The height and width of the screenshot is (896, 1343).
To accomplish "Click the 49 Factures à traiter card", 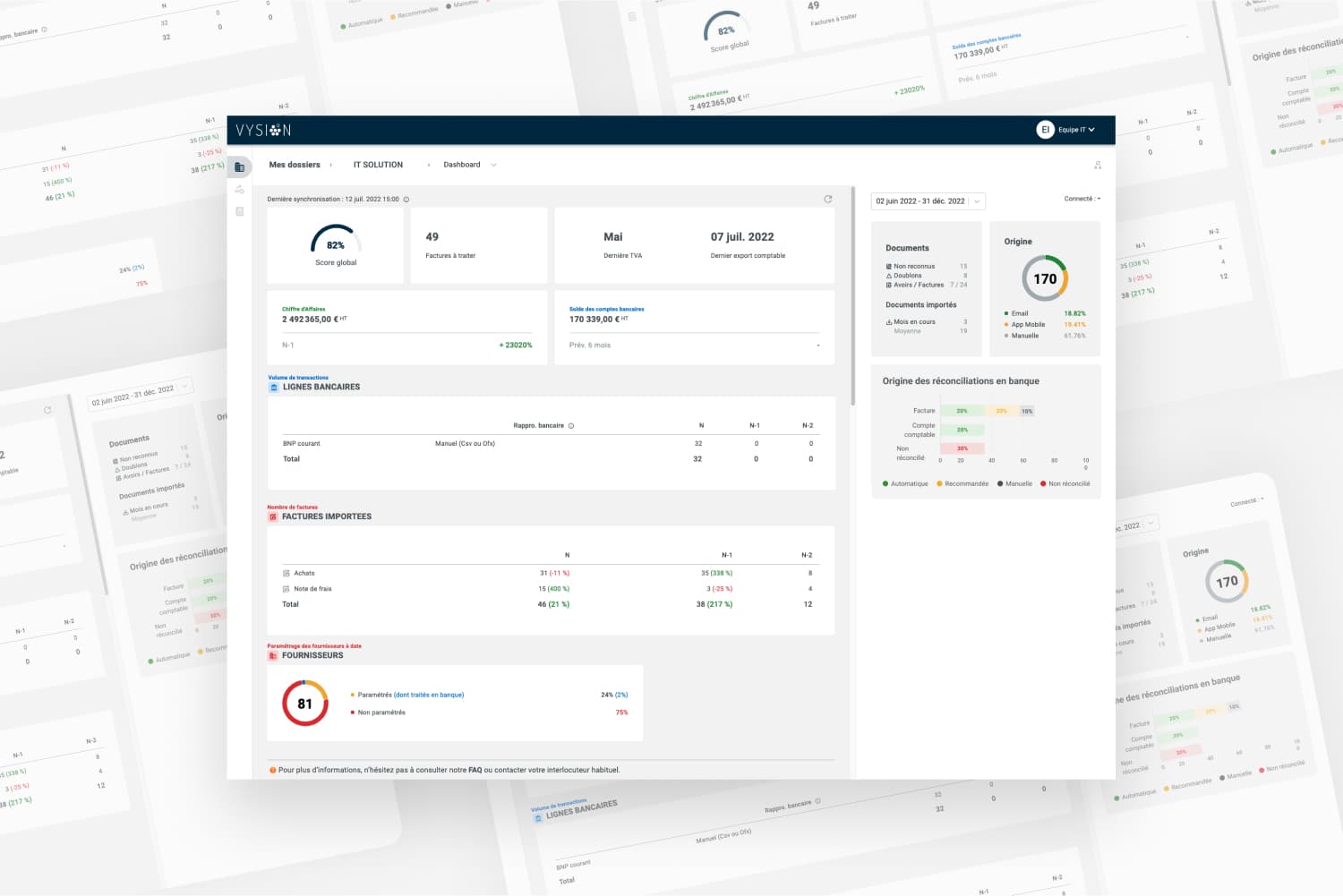I will click(479, 246).
